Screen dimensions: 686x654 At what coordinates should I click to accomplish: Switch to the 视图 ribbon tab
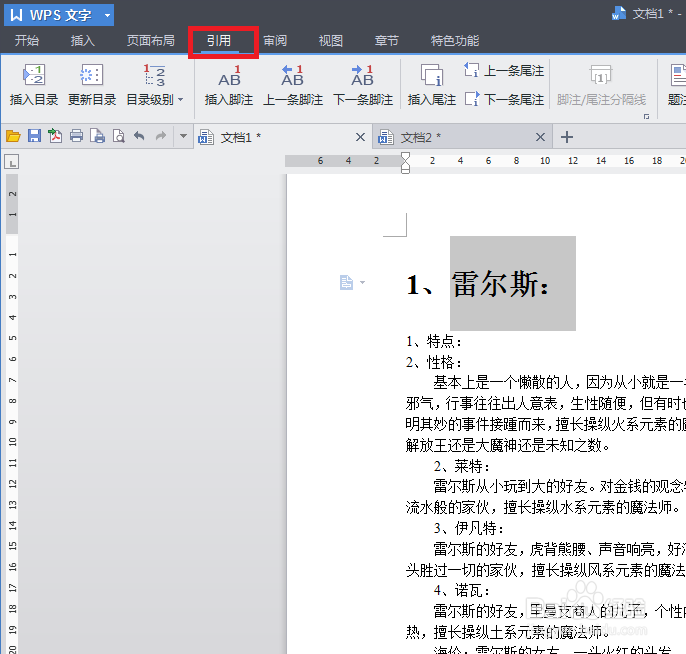(331, 41)
